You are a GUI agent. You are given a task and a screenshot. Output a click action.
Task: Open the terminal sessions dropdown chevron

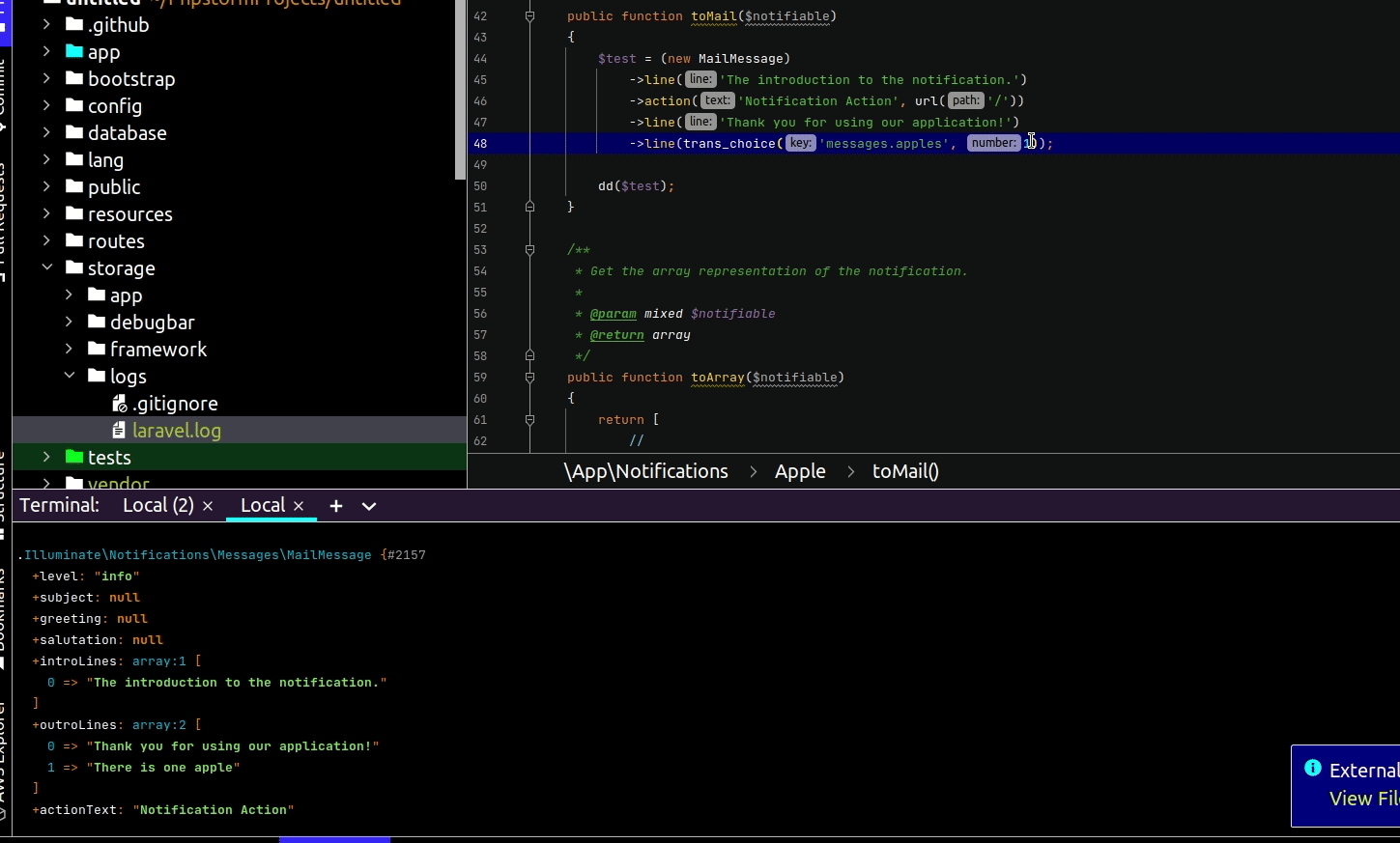[x=368, y=505]
